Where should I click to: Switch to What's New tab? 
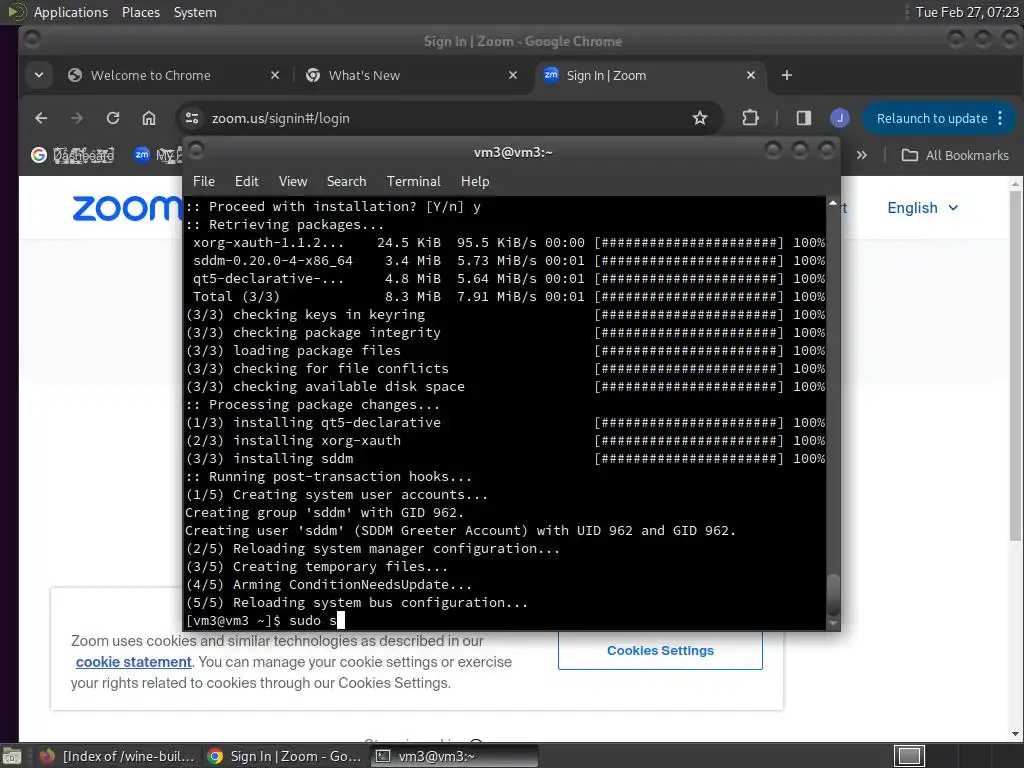click(364, 75)
